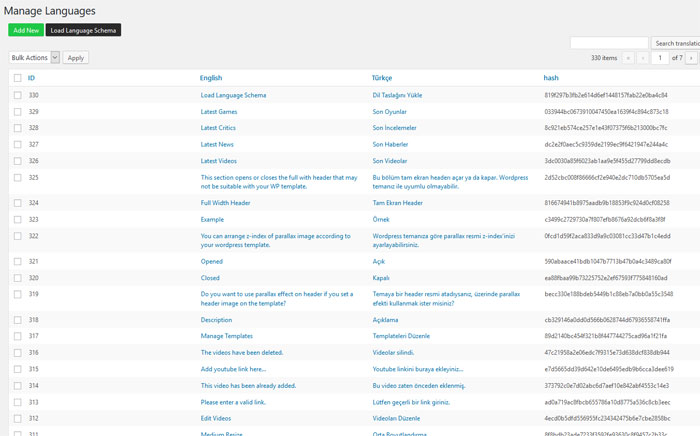Check the checkbox for row 319
700x436 pixels.
click(x=17, y=294)
